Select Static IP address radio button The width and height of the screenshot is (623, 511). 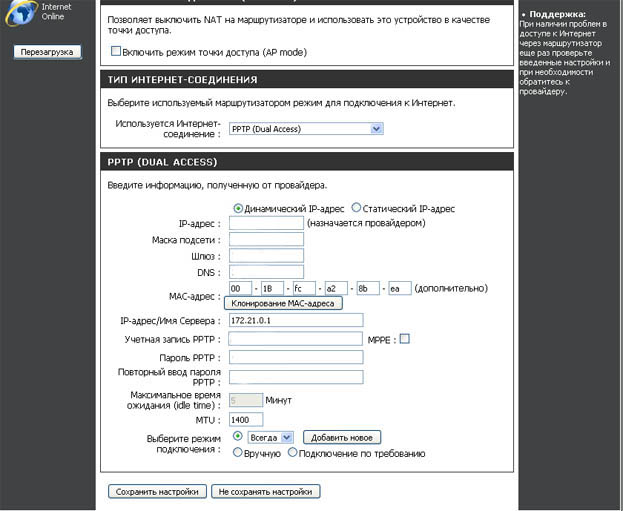click(357, 209)
